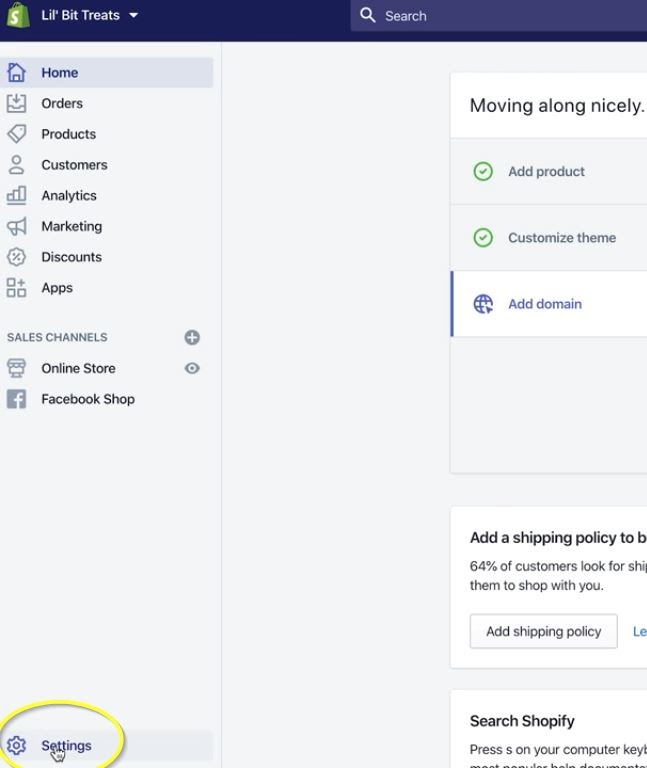647x768 pixels.
Task: Click the Customers person icon
Action: (16, 165)
